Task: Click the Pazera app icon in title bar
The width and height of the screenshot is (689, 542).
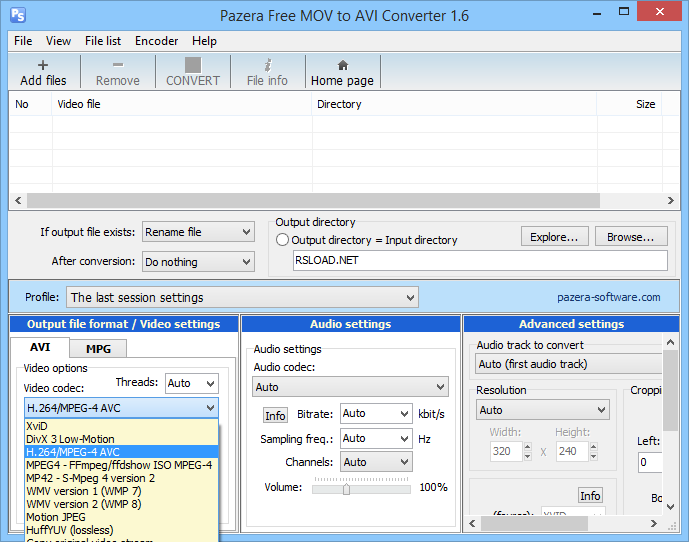Action: (x=18, y=15)
